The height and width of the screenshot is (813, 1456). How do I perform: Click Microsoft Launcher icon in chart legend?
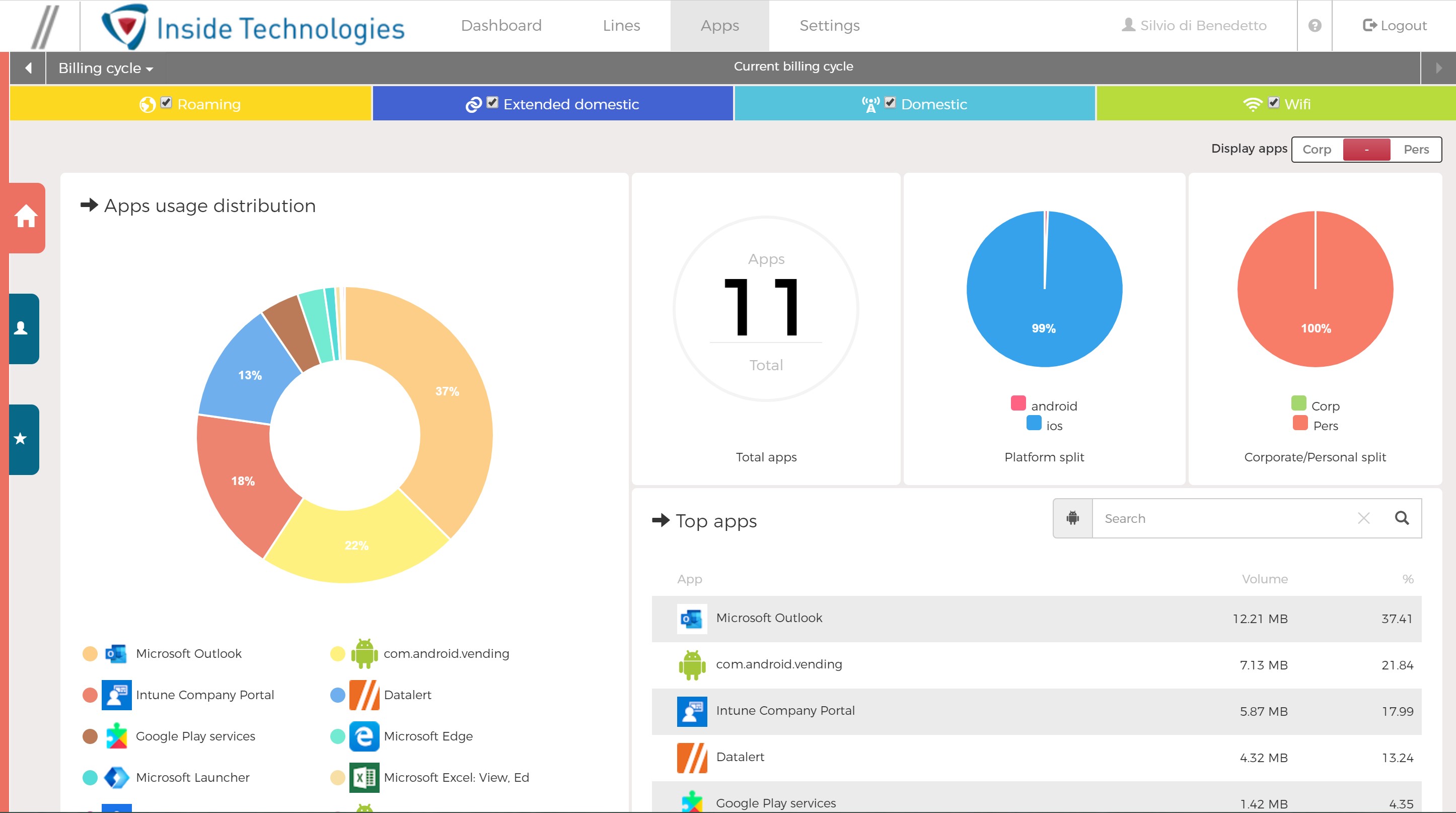coord(116,777)
